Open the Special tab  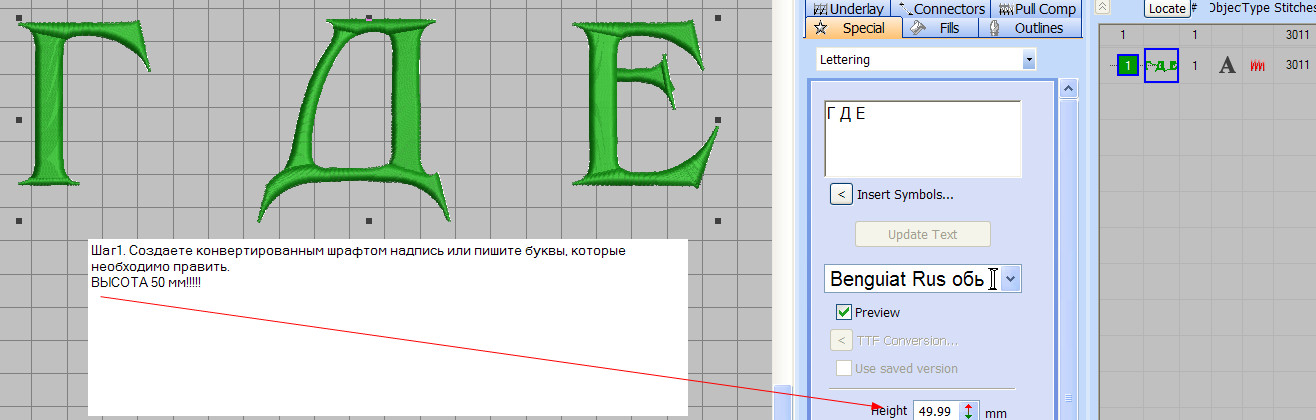coord(853,28)
